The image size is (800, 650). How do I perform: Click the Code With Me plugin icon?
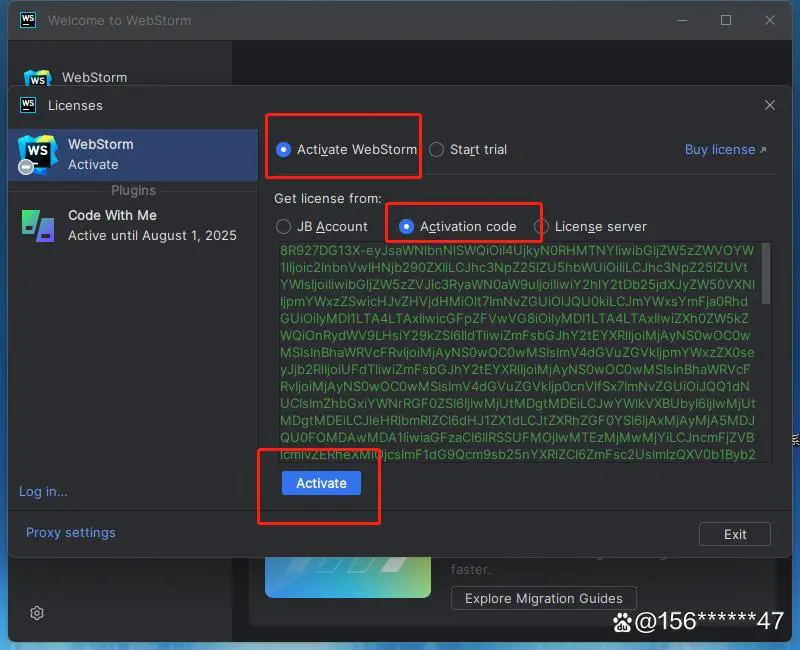[x=37, y=225]
